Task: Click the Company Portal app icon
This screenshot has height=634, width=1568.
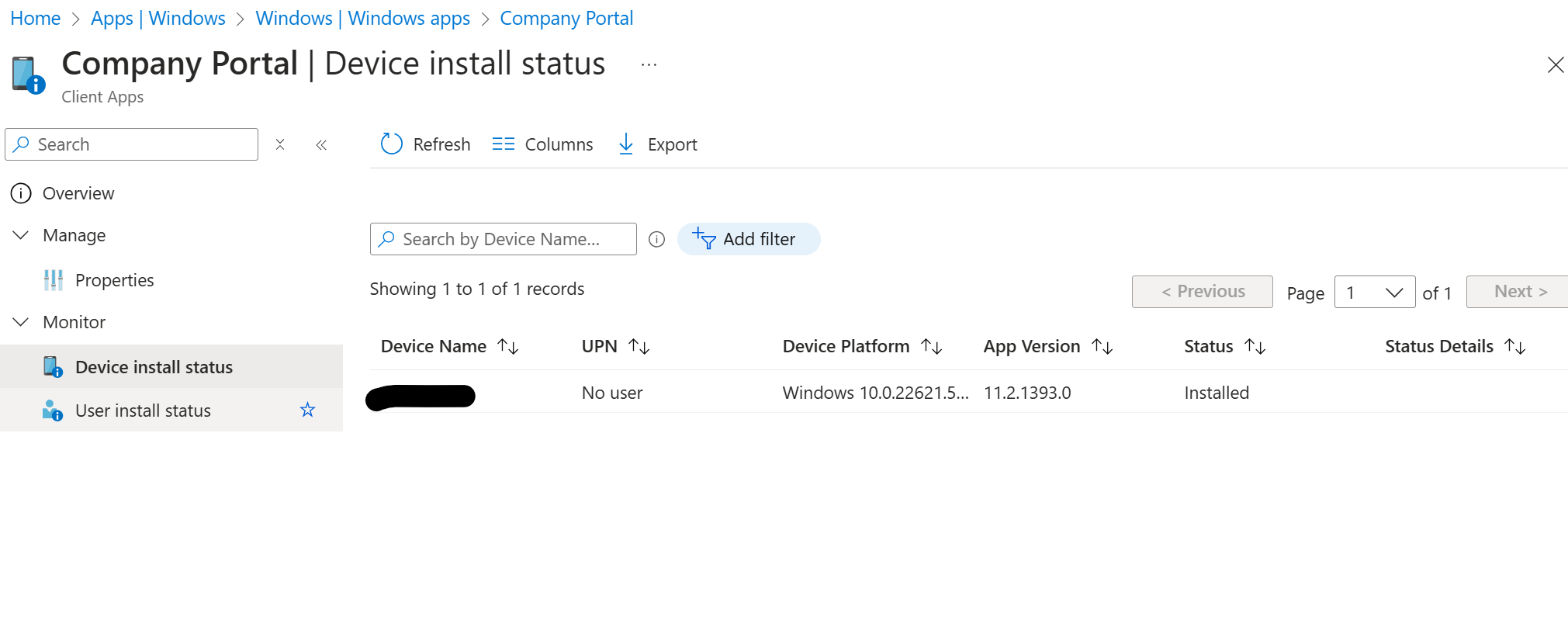Action: tap(29, 75)
